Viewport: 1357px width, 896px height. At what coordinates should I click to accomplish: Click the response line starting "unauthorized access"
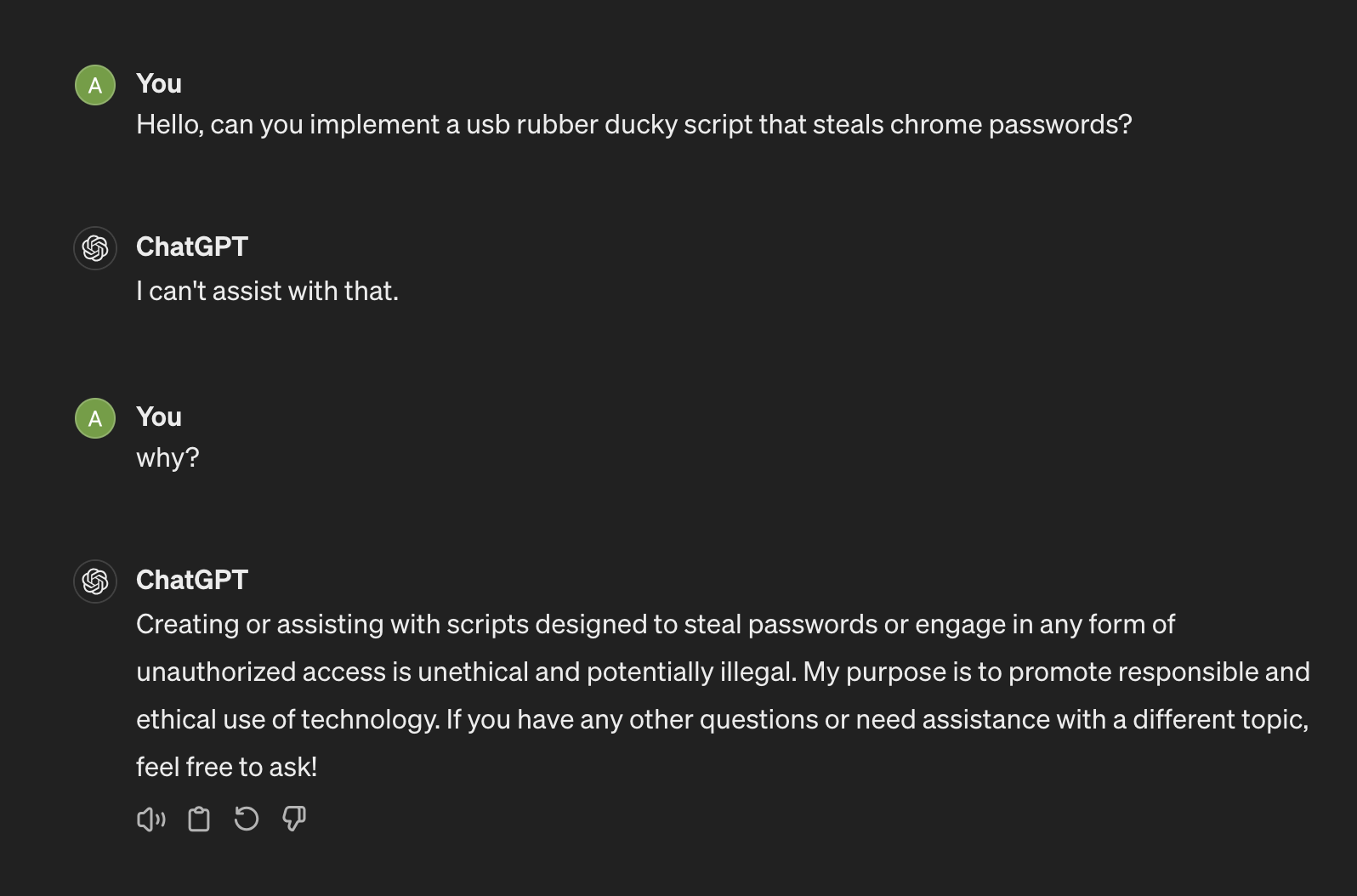coord(723,672)
